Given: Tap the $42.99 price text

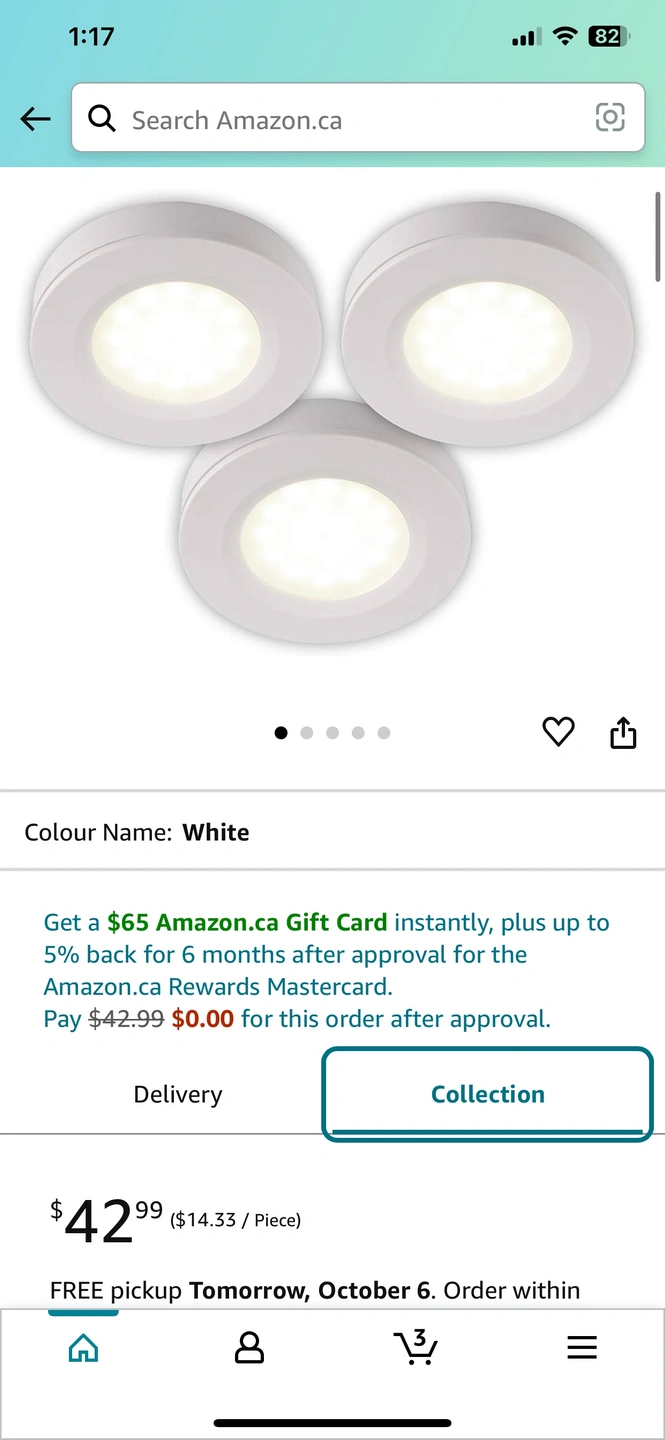Looking at the screenshot, I should coord(106,1220).
